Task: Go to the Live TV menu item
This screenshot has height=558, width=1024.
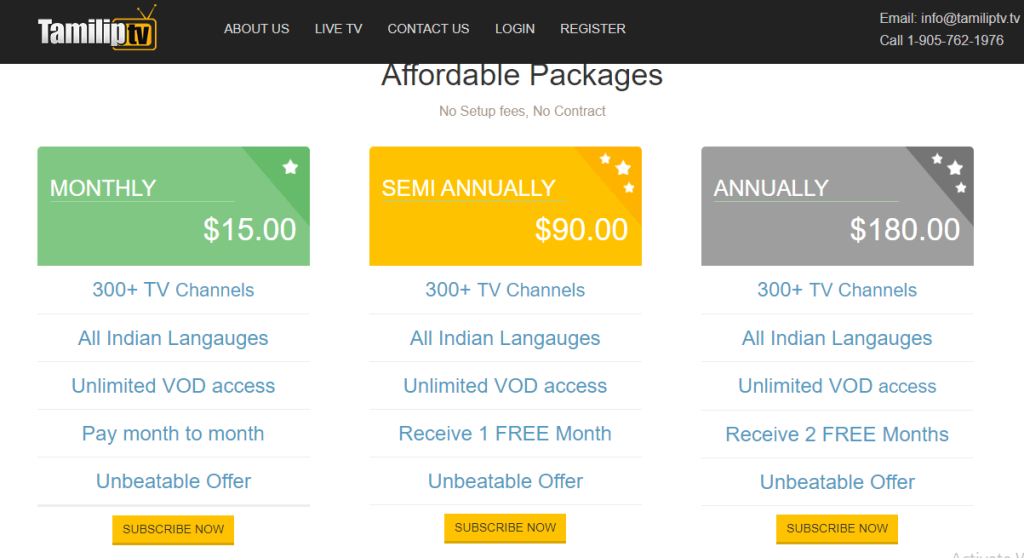Action: pos(338,29)
